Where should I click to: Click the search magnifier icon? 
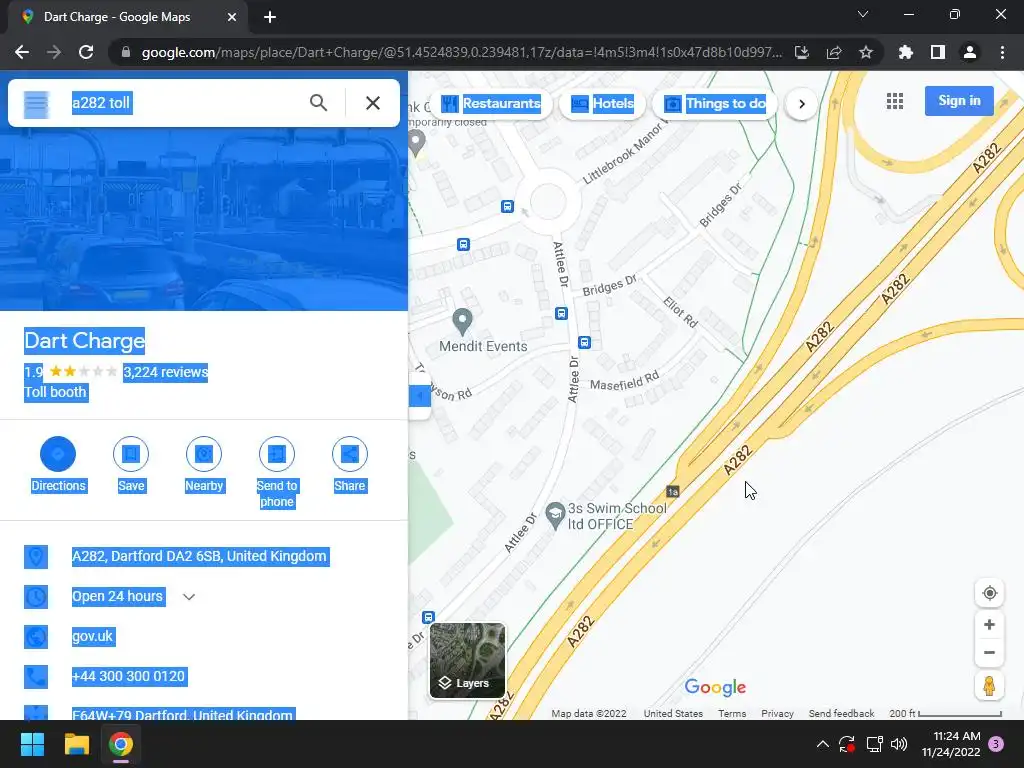[318, 103]
